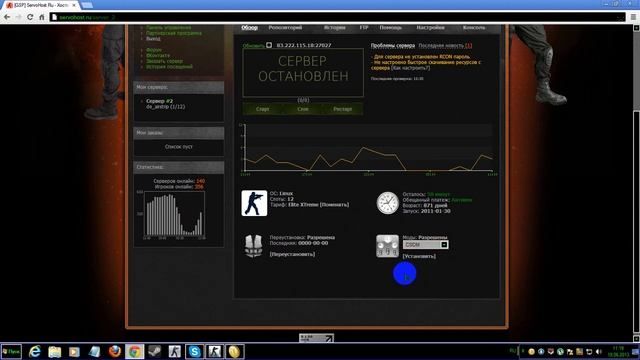The image size is (640, 360).
Task: Open the Настройки tab
Action: (x=431, y=27)
